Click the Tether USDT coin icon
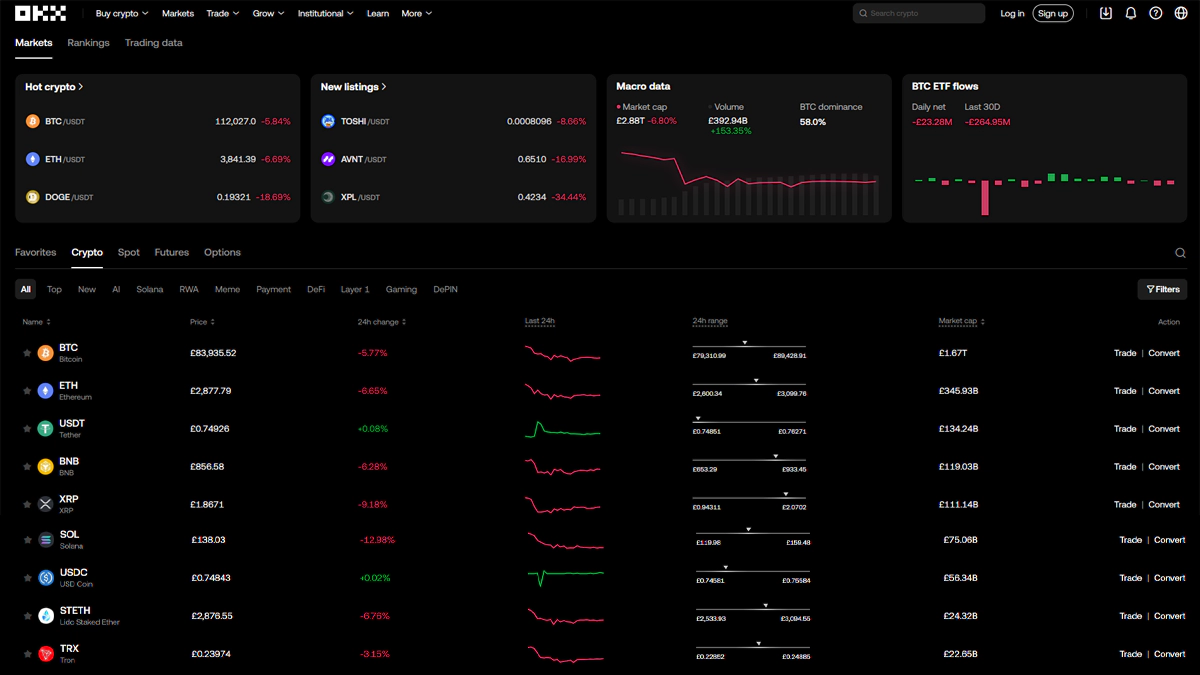1200x675 pixels. coord(45,429)
